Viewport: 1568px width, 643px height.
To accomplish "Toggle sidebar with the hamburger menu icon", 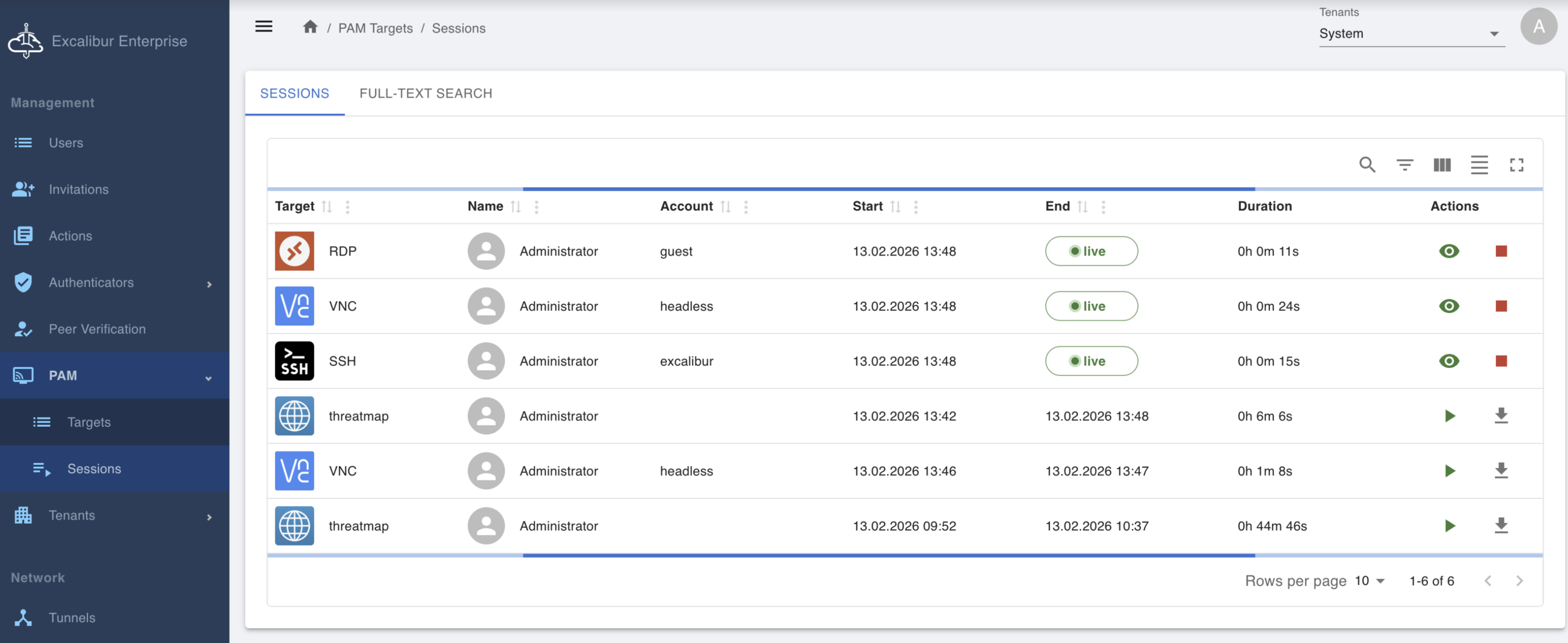I will coord(264,26).
